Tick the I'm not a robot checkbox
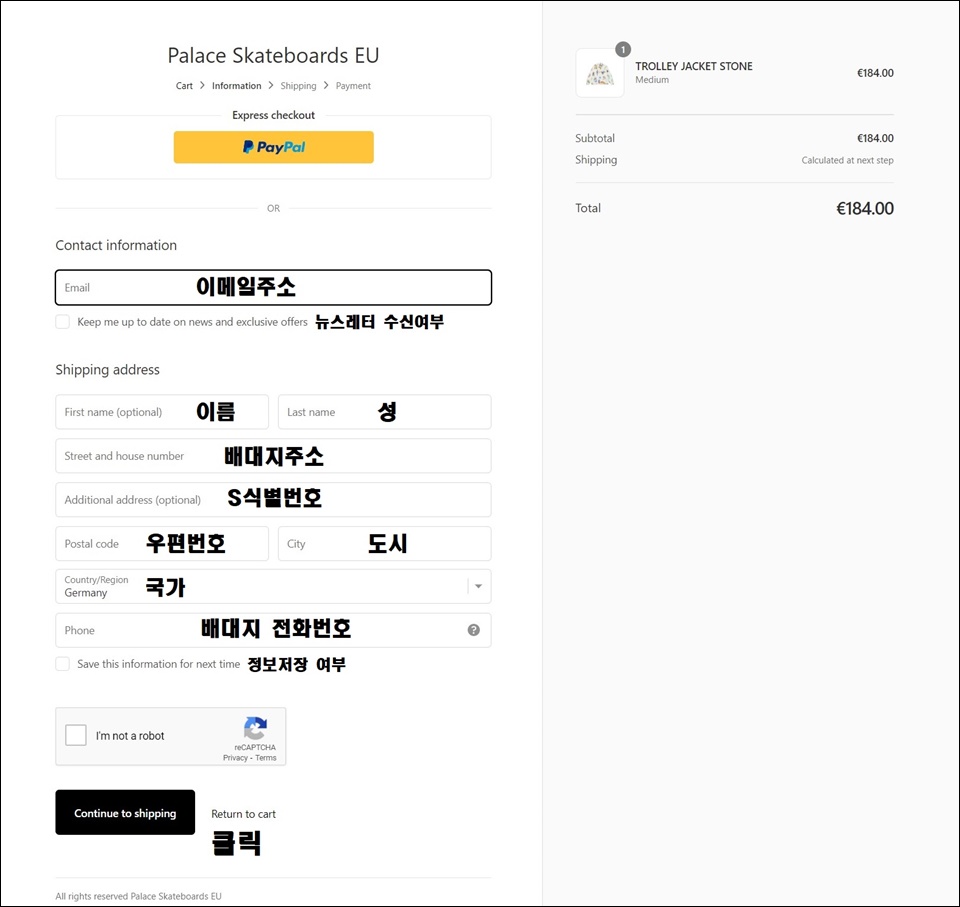The image size is (960, 907). [x=76, y=735]
